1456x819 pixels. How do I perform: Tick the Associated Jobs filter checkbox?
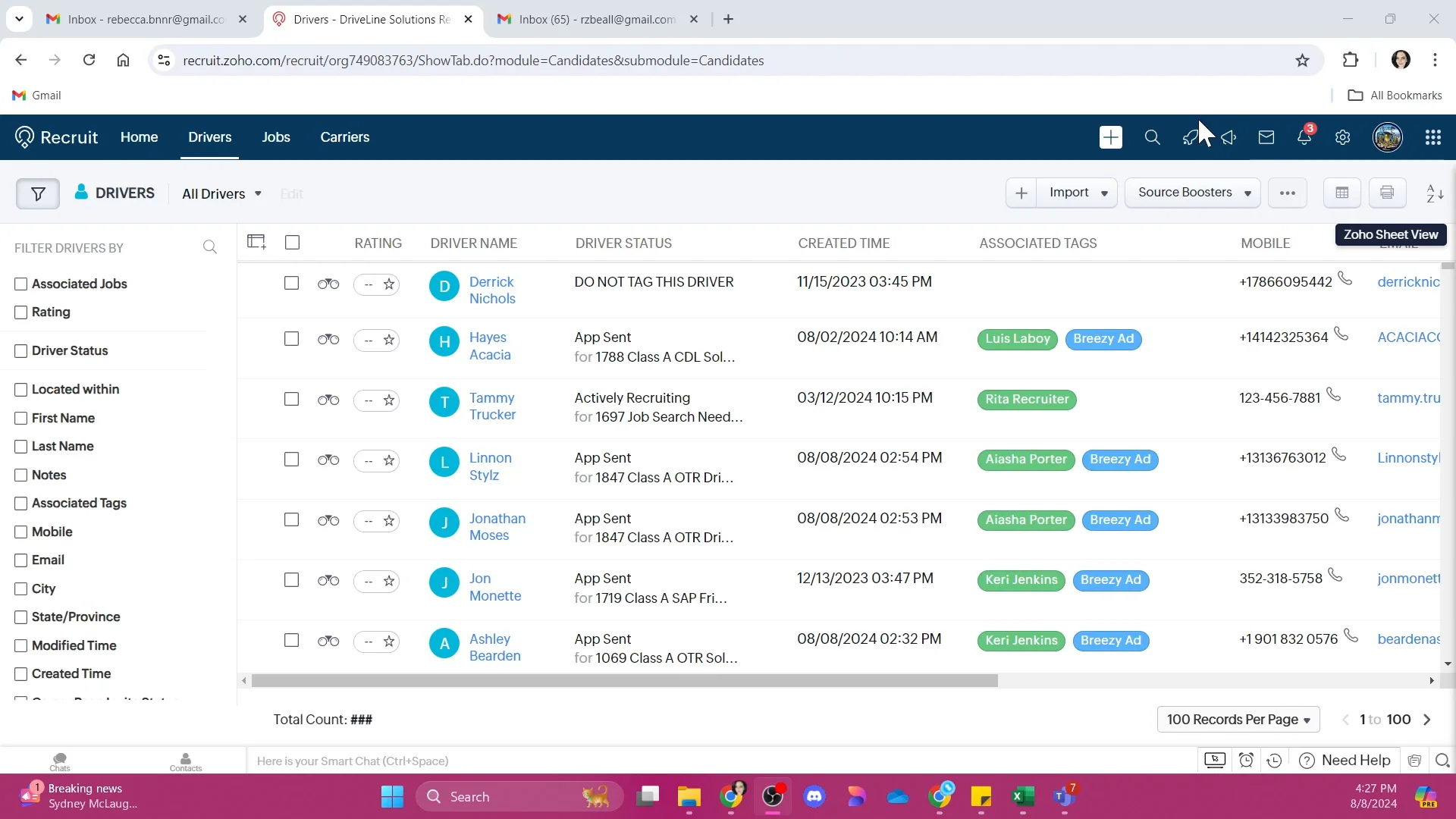tap(21, 284)
